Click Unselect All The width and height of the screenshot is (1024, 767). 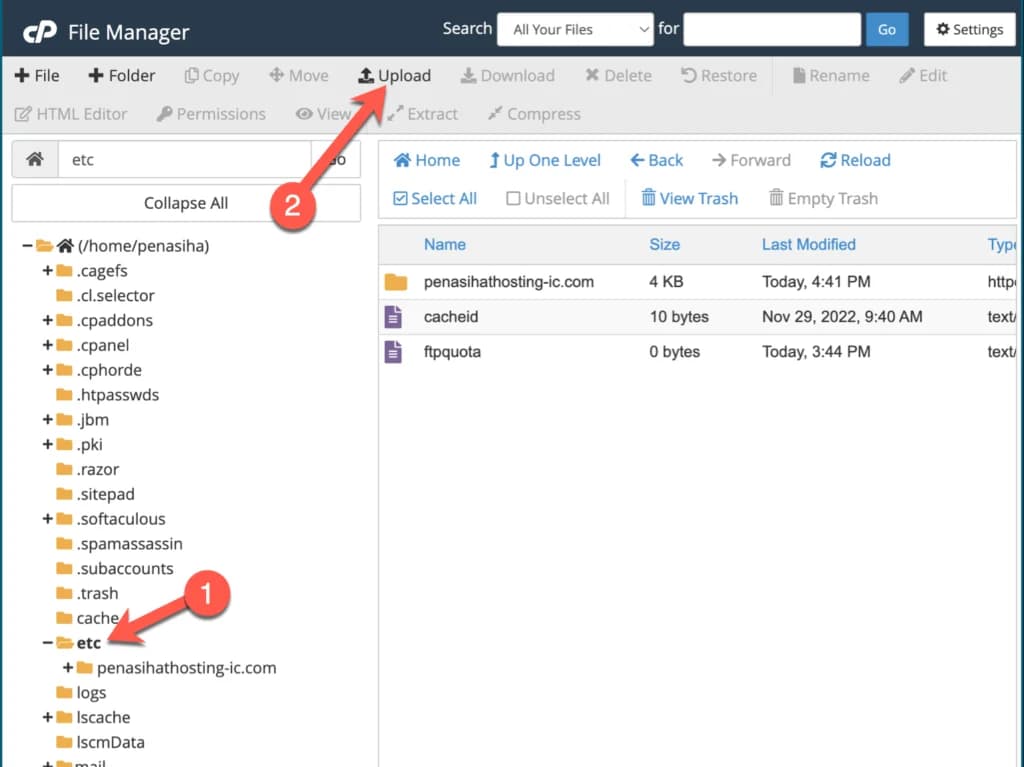click(x=557, y=198)
